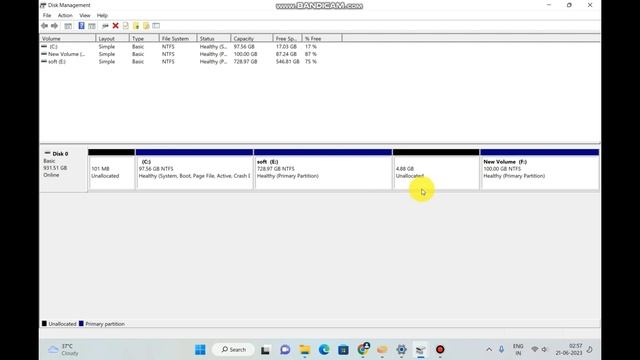640x360 pixels.
Task: Sort list by Layout column header
Action: coord(113,38)
